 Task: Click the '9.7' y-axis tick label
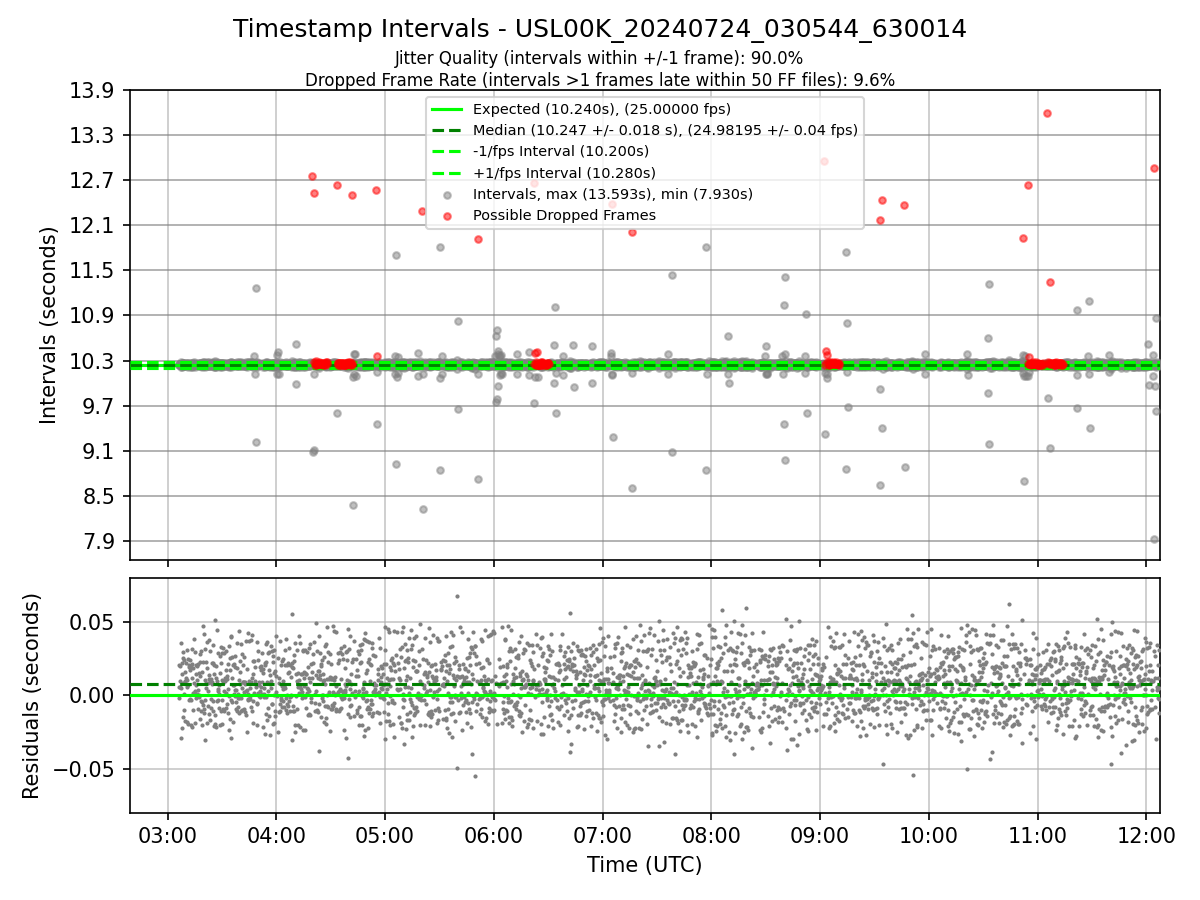coord(101,406)
